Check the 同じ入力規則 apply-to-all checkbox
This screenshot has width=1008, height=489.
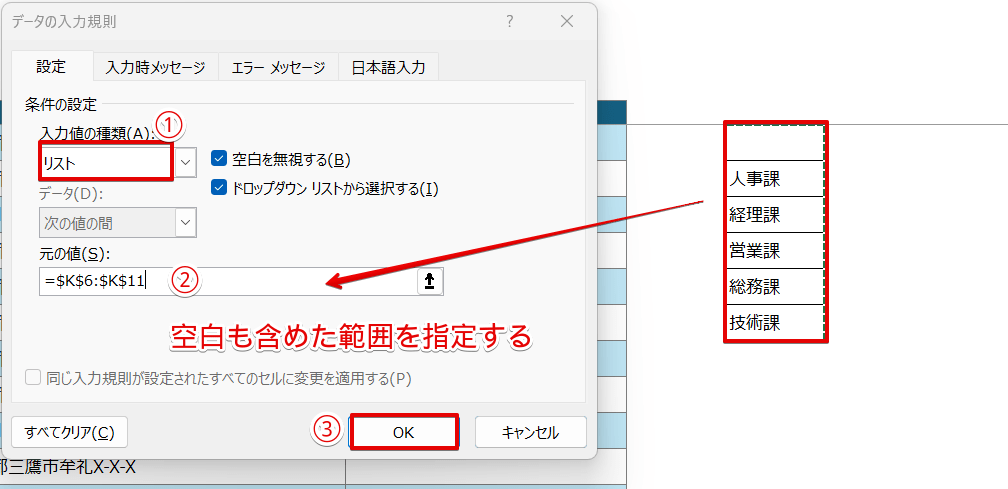pyautogui.click(x=33, y=378)
